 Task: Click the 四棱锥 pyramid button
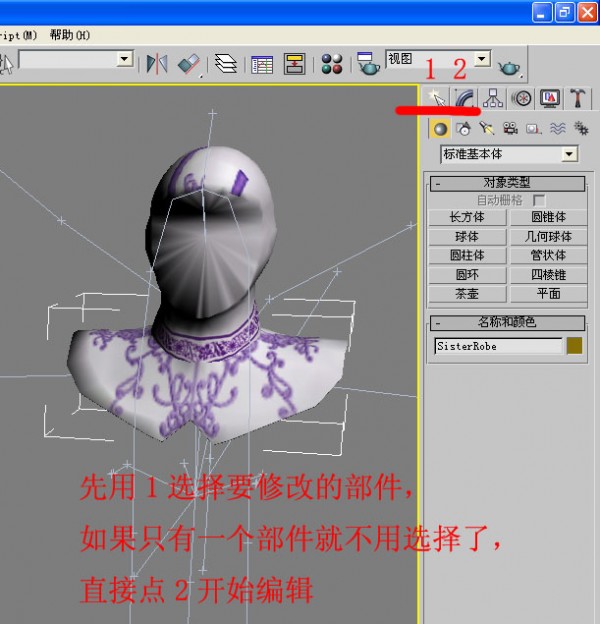click(x=549, y=275)
